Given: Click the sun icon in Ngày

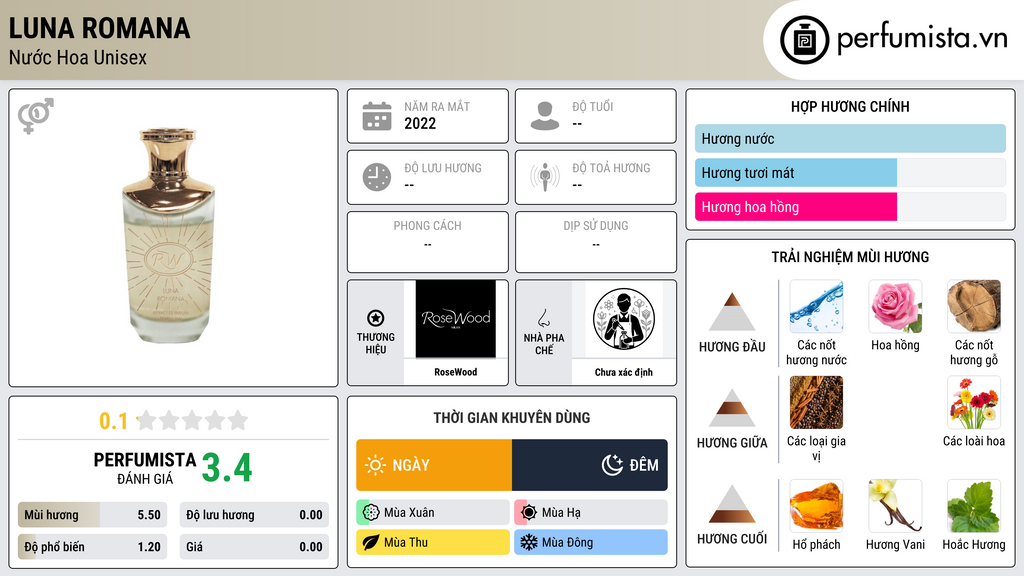Looking at the screenshot, I should [375, 465].
